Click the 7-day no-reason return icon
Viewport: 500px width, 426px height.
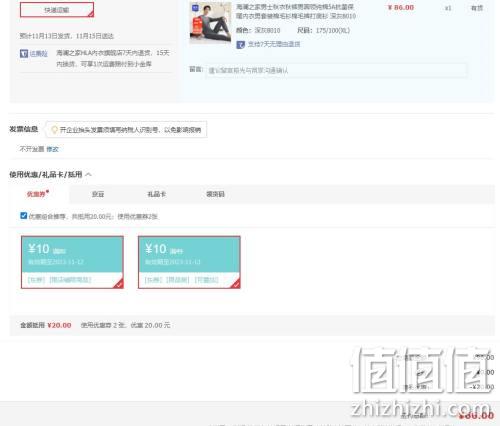pyautogui.click(x=240, y=44)
